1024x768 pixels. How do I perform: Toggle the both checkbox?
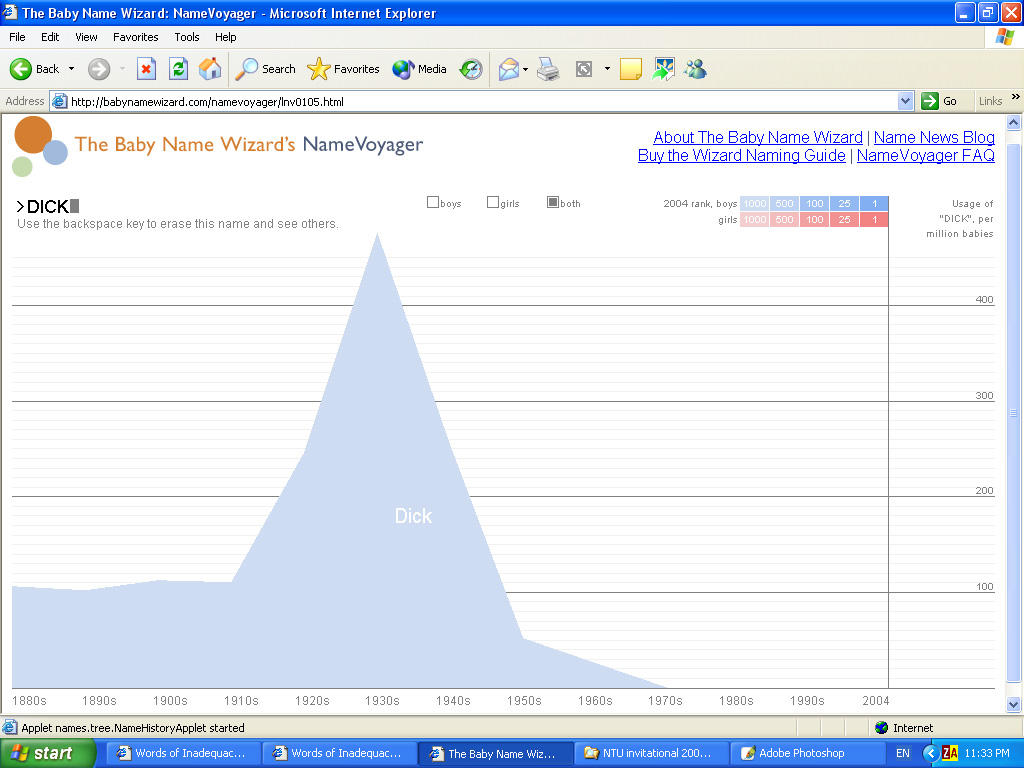click(552, 202)
